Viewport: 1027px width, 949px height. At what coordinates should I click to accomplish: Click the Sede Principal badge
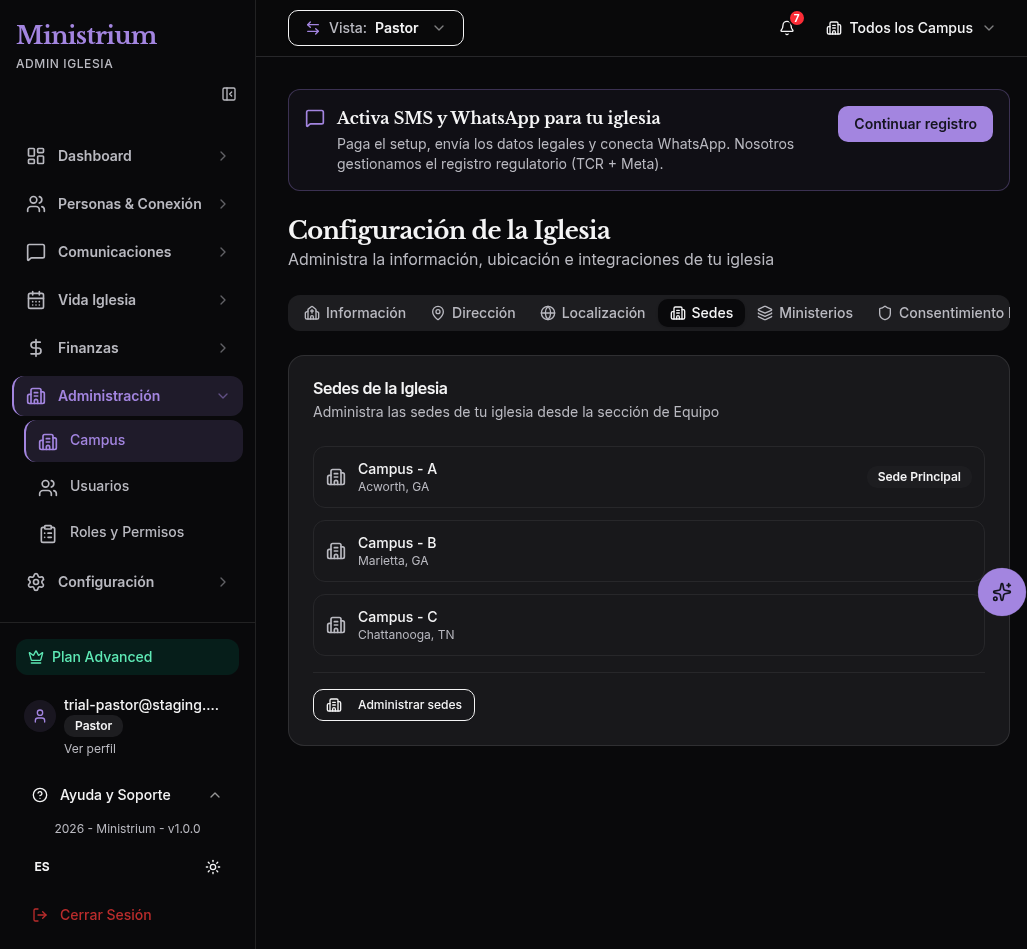coord(919,477)
